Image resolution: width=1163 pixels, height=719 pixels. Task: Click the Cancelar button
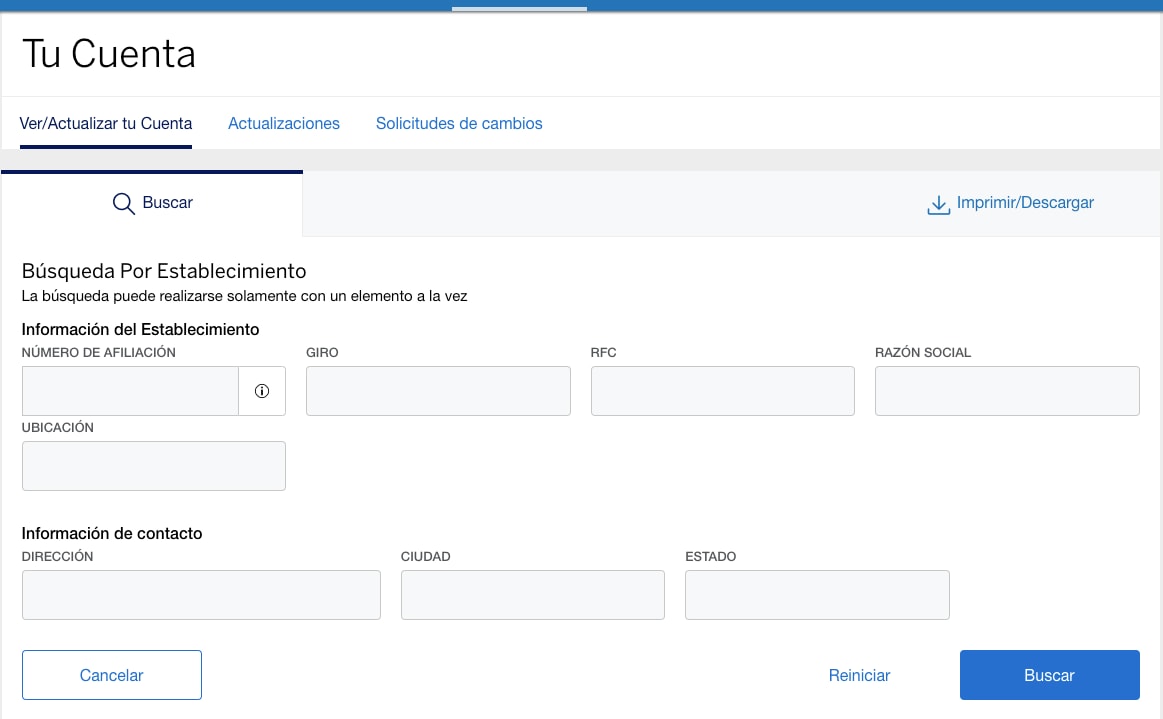point(111,675)
